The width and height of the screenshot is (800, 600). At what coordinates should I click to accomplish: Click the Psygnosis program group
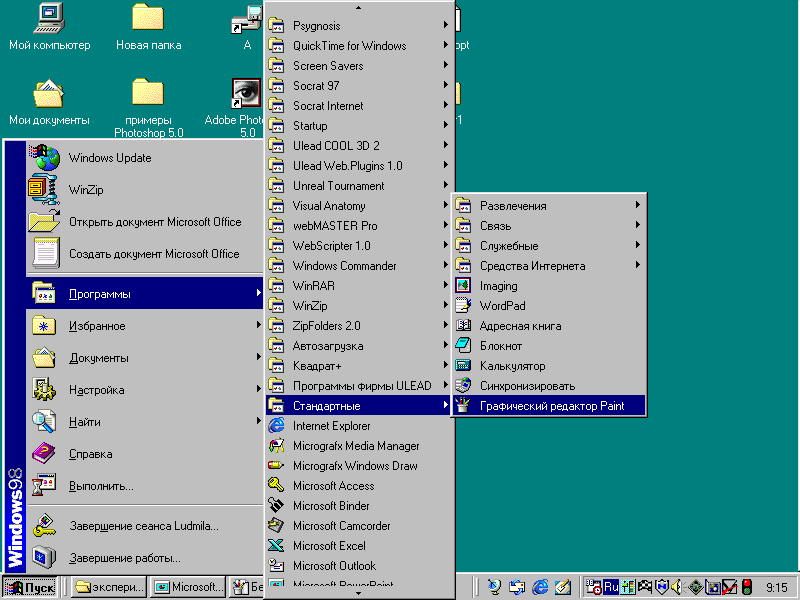point(359,26)
